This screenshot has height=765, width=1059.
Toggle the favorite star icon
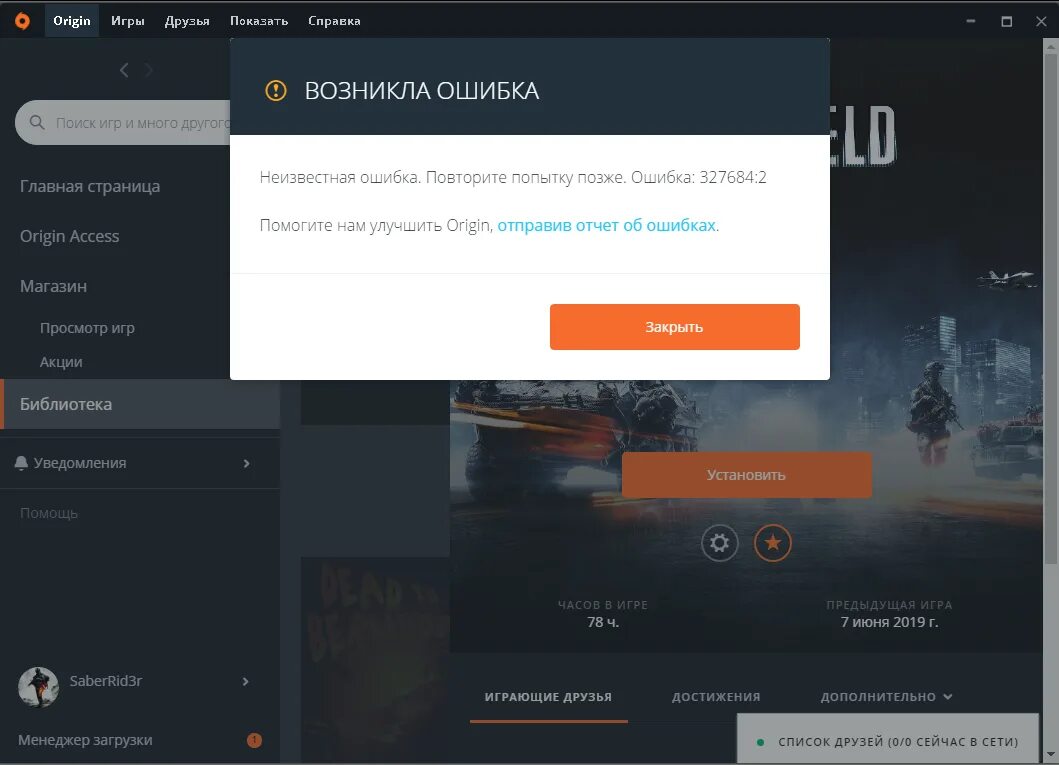(x=773, y=543)
